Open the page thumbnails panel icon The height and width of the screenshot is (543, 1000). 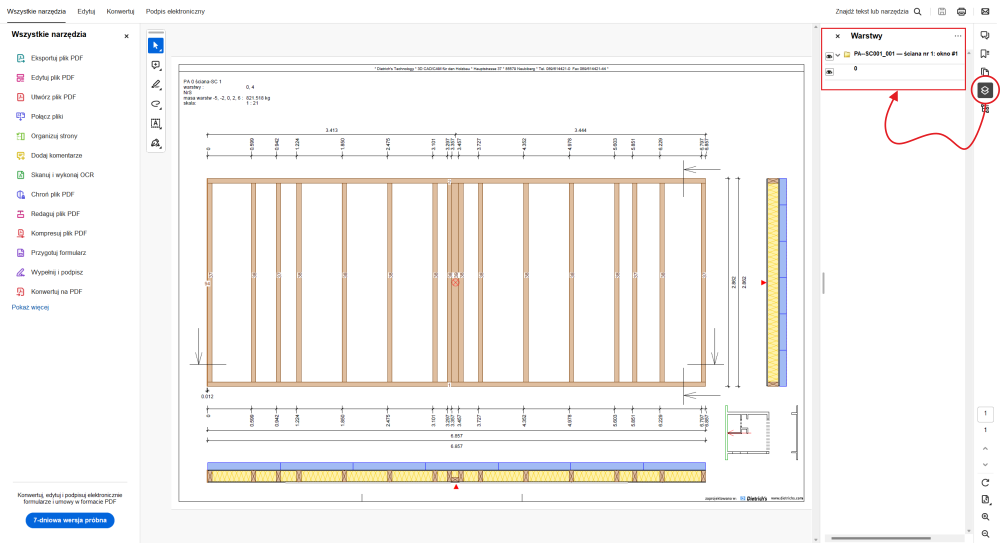[x=985, y=71]
